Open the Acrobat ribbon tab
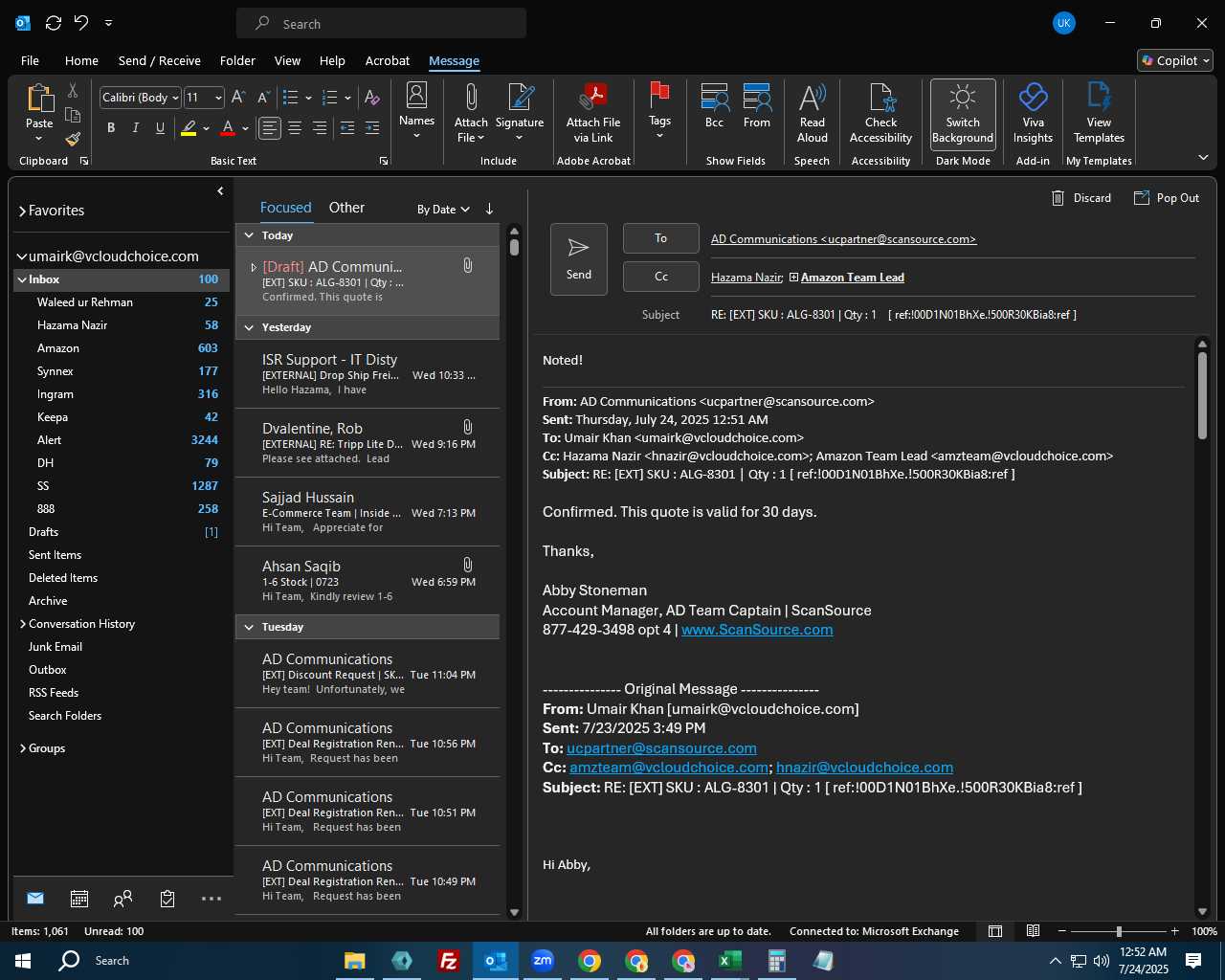This screenshot has width=1225, height=980. (387, 60)
